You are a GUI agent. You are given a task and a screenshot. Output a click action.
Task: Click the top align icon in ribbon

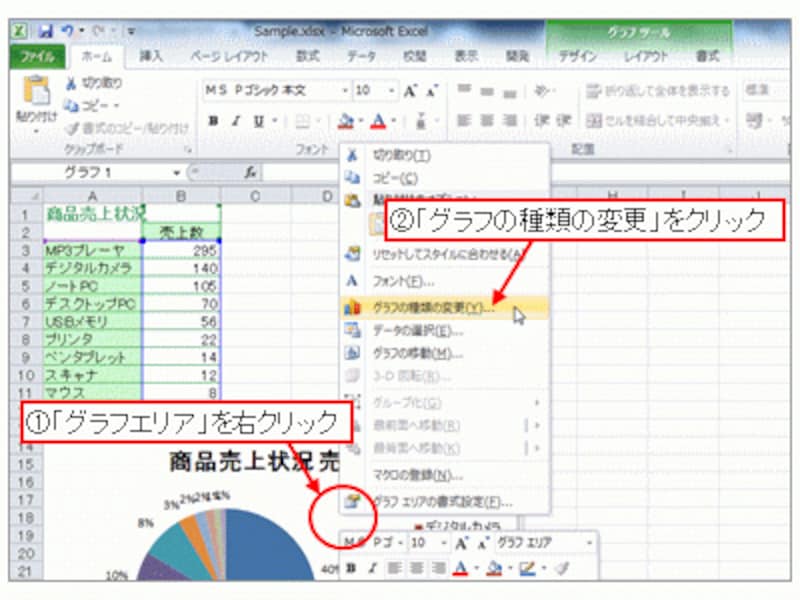[464, 91]
